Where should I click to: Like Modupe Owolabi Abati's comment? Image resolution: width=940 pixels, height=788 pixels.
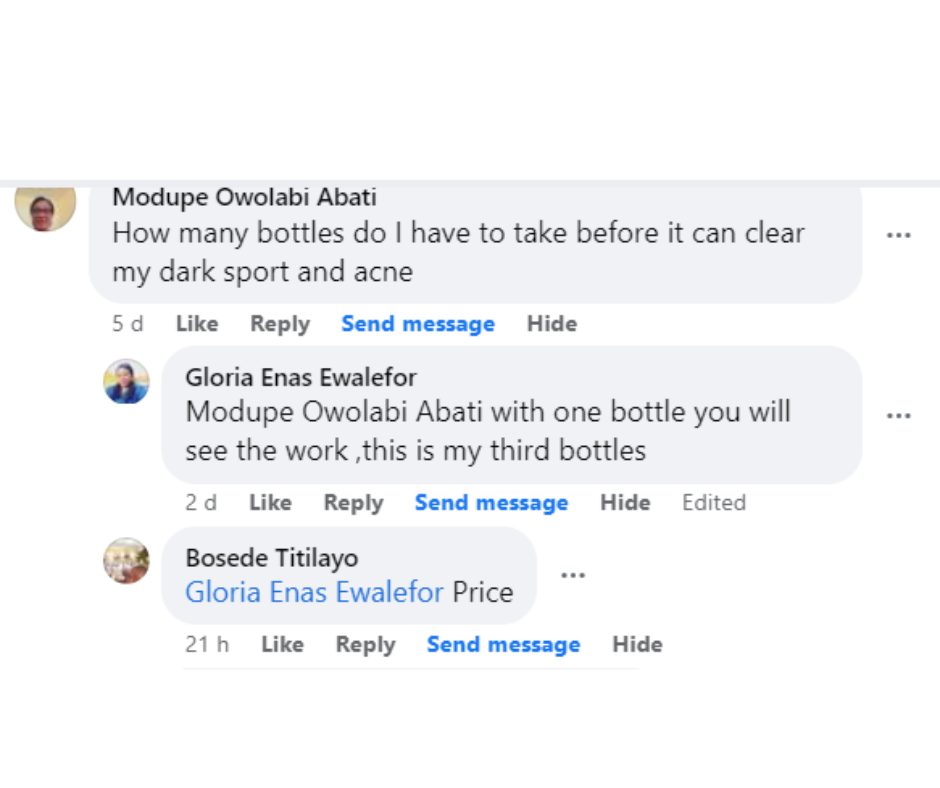point(197,324)
